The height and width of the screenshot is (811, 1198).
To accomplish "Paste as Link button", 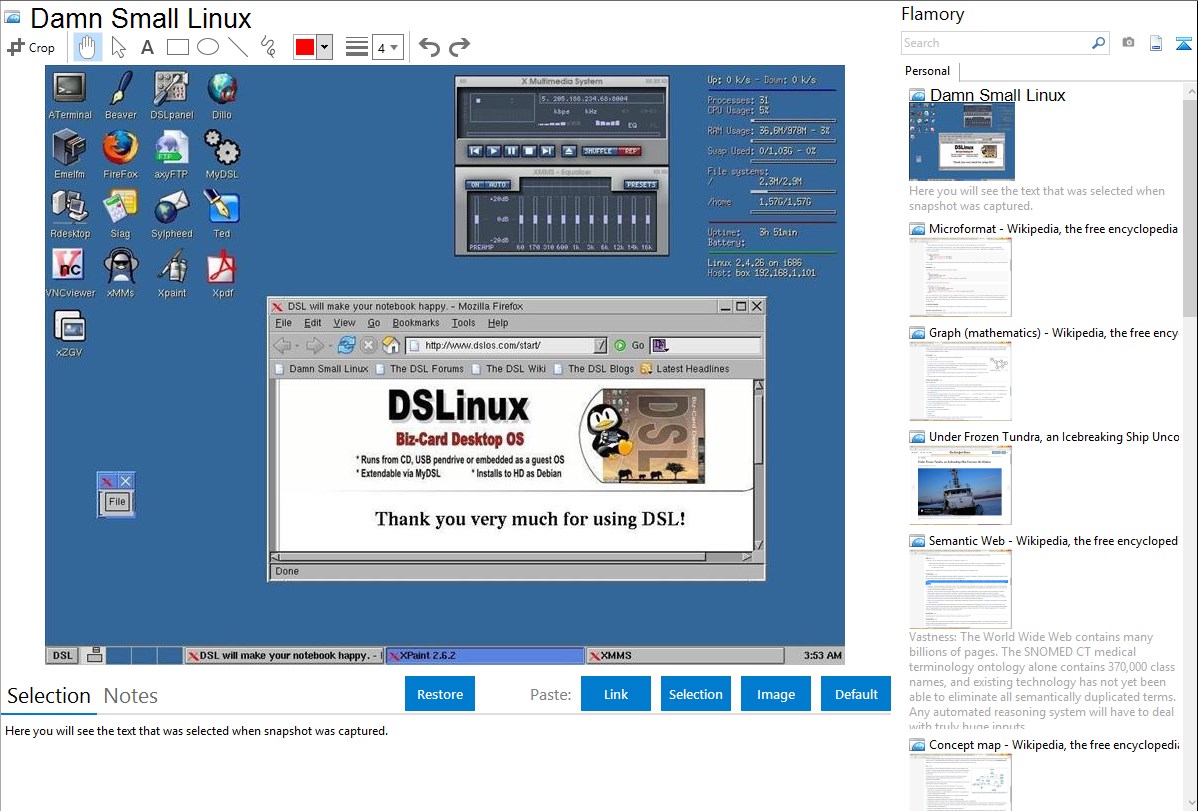I will click(x=616, y=694).
